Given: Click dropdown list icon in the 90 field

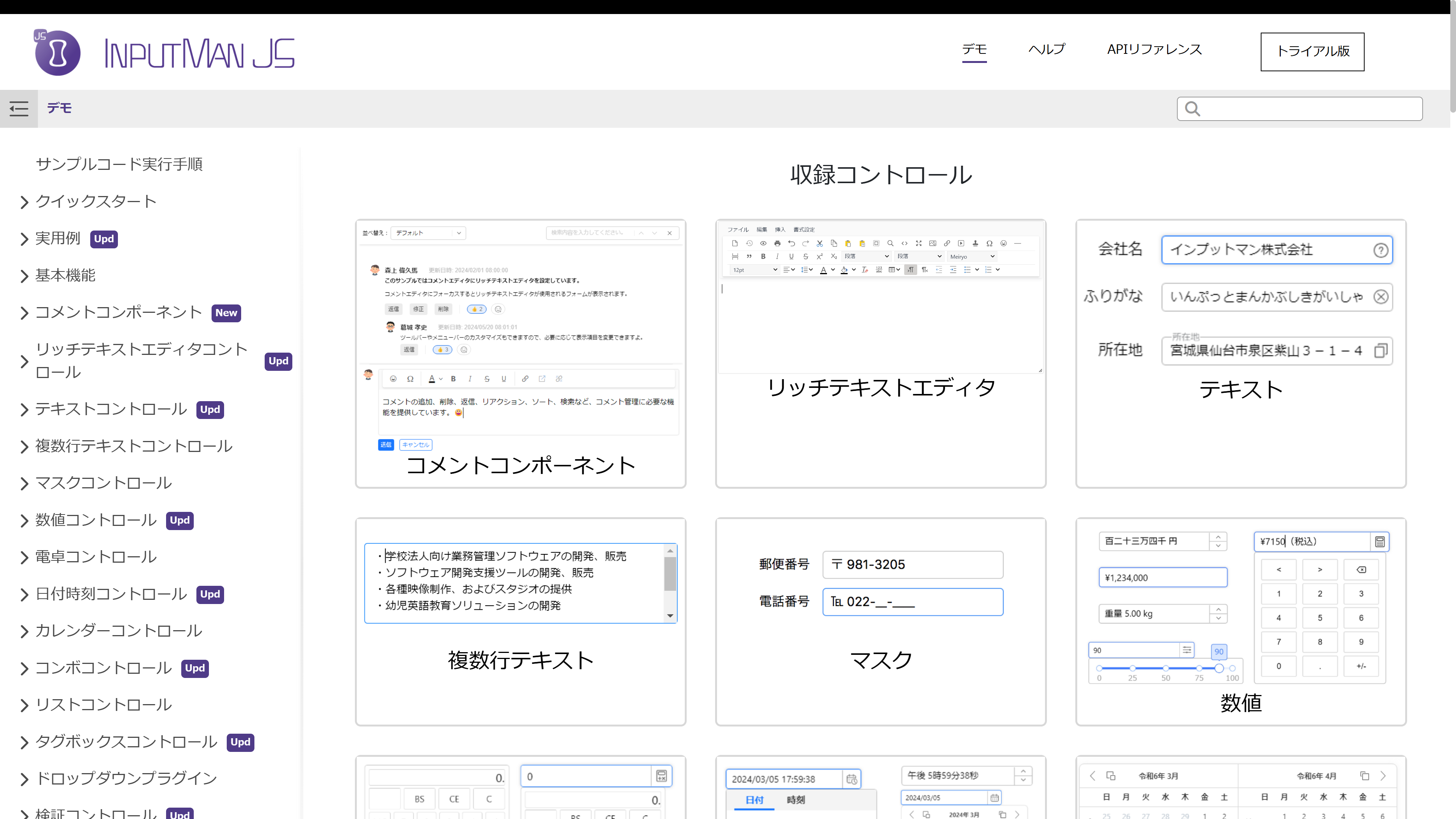Looking at the screenshot, I should [1187, 650].
